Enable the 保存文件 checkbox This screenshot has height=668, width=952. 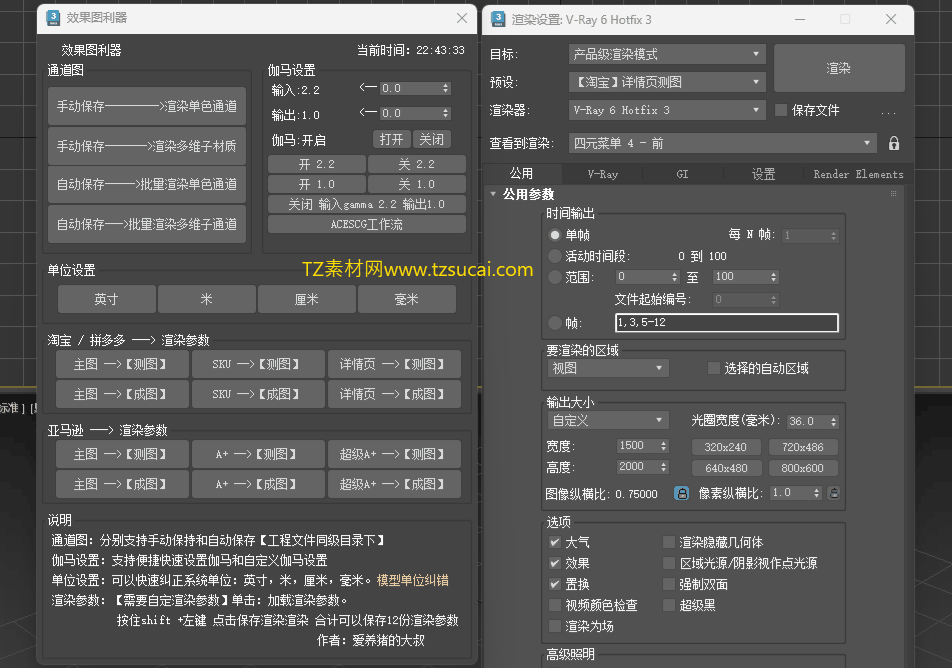pos(781,110)
